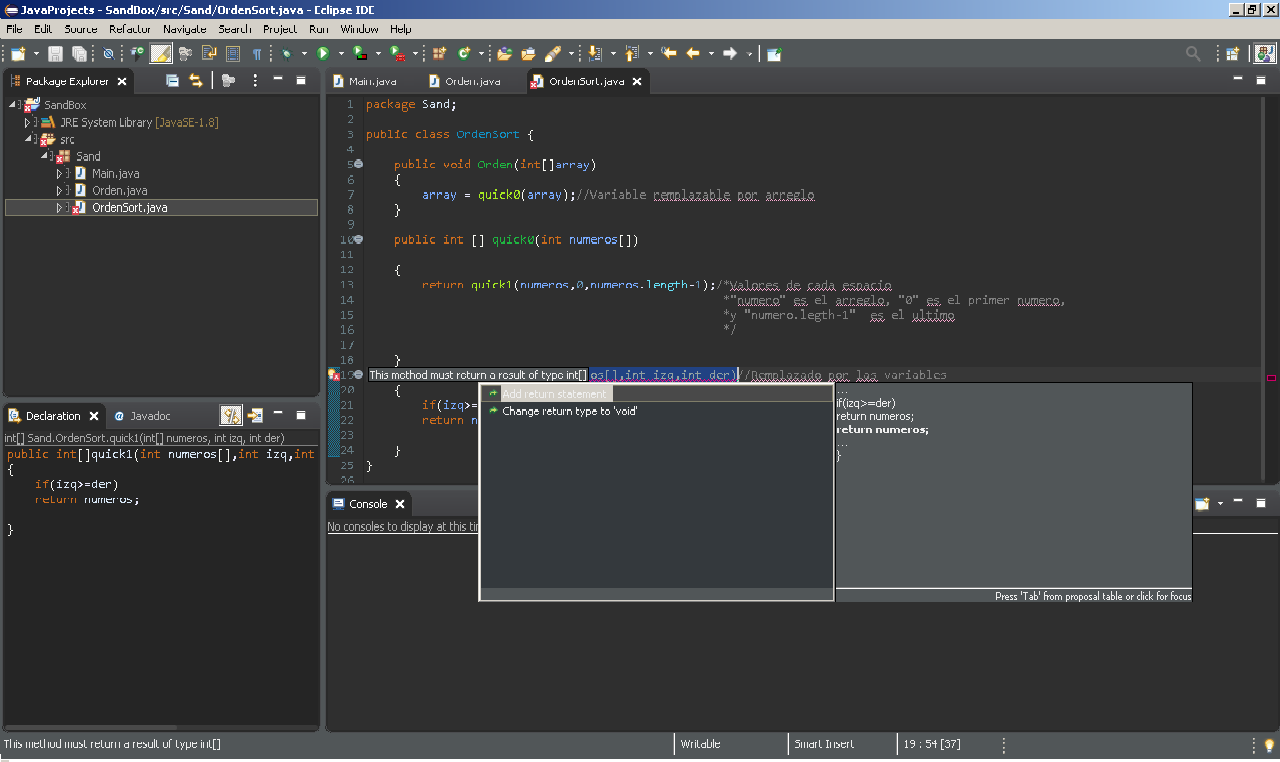The image size is (1280, 762).
Task: Open the Back history dropdown arrow
Action: pos(711,53)
